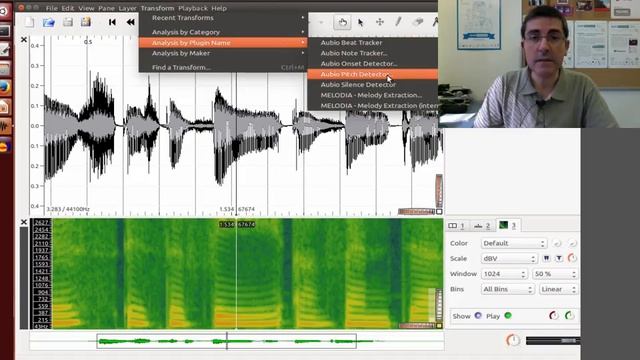Switch to layer tab 1

pyautogui.click(x=456, y=225)
